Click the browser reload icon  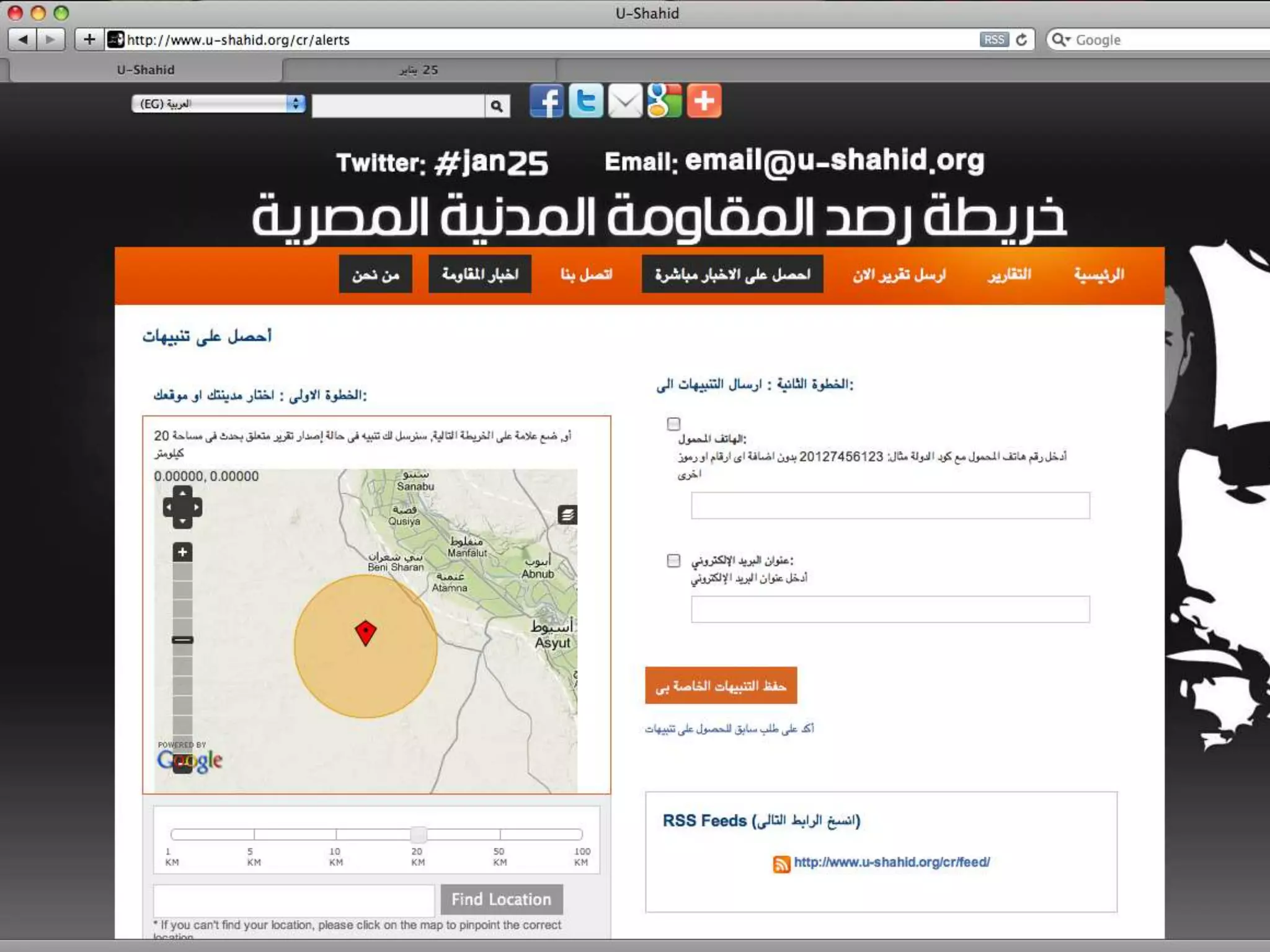[1022, 40]
